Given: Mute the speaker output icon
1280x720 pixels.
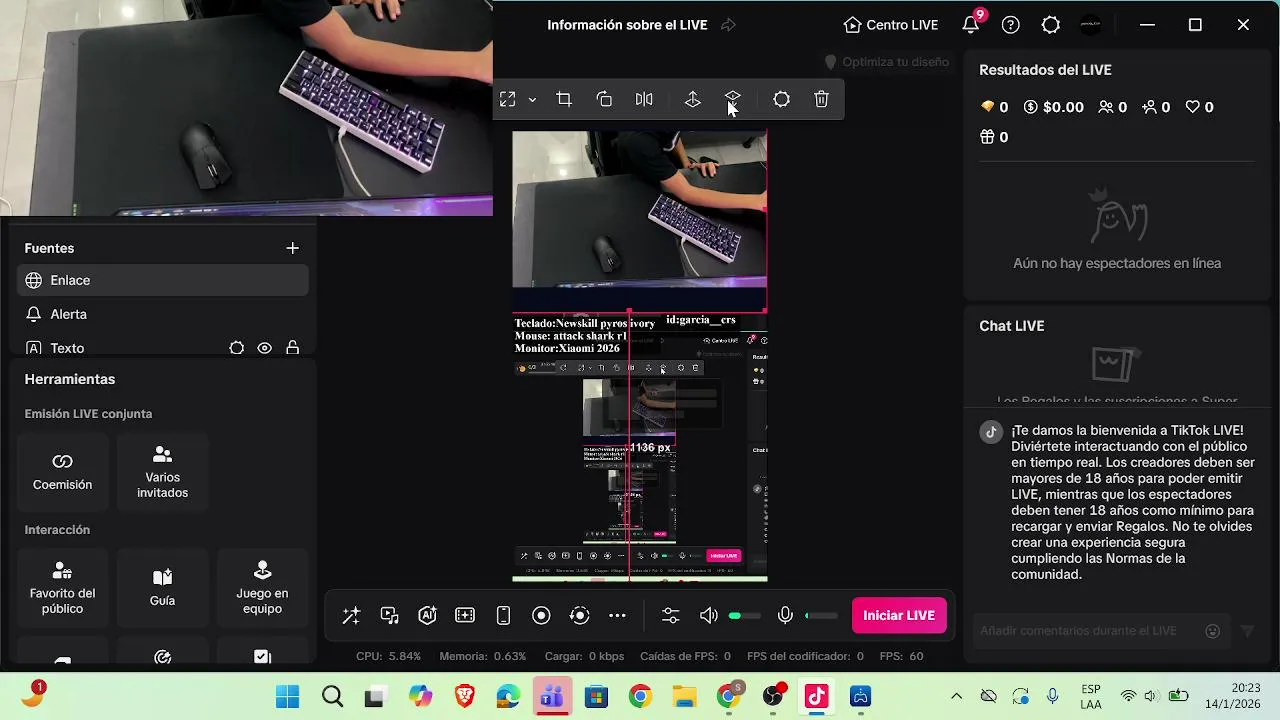Looking at the screenshot, I should pyautogui.click(x=709, y=615).
